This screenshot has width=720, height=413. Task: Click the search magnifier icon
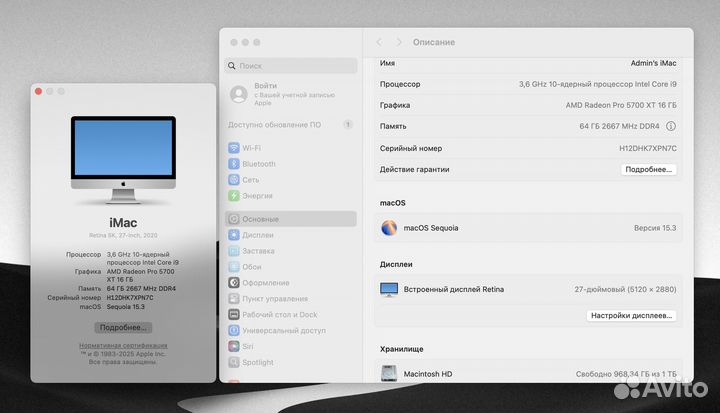[232, 66]
